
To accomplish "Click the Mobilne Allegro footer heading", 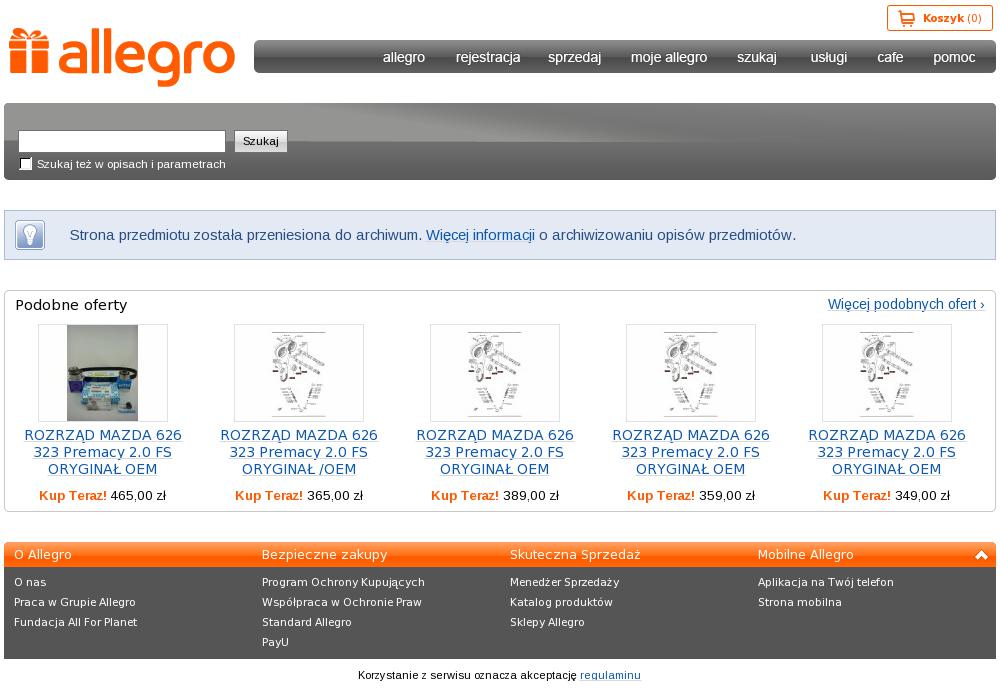I will click(805, 555).
